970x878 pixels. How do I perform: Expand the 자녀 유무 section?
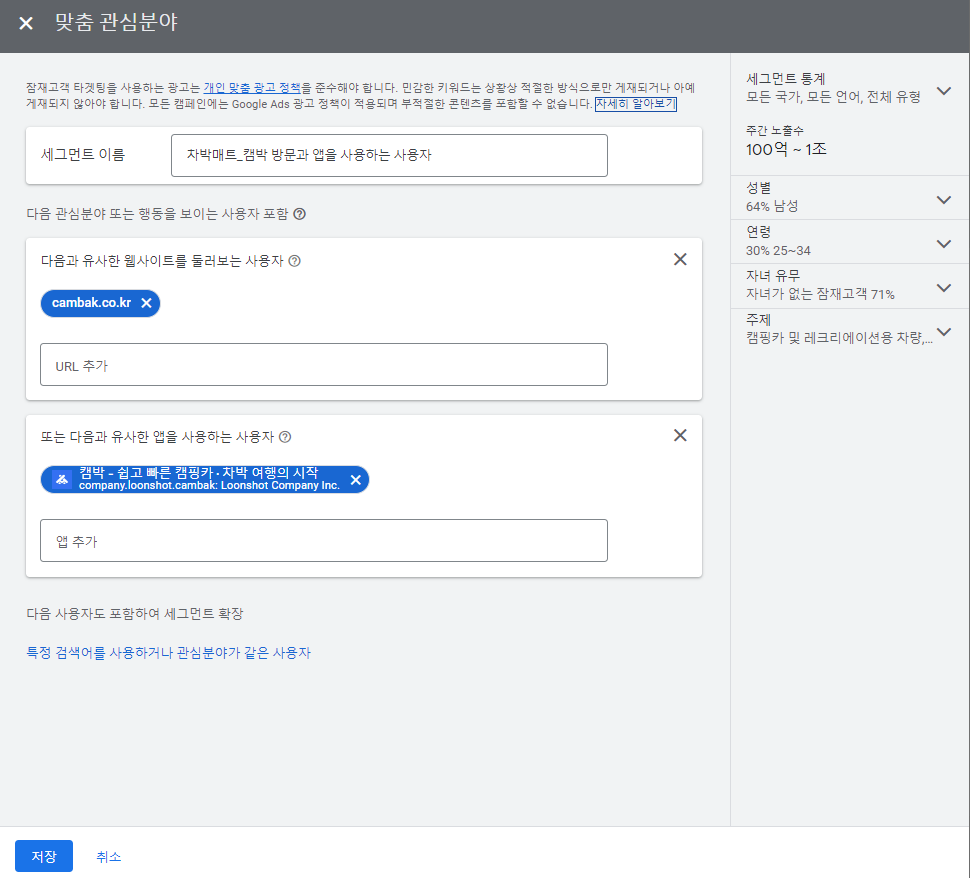click(943, 288)
